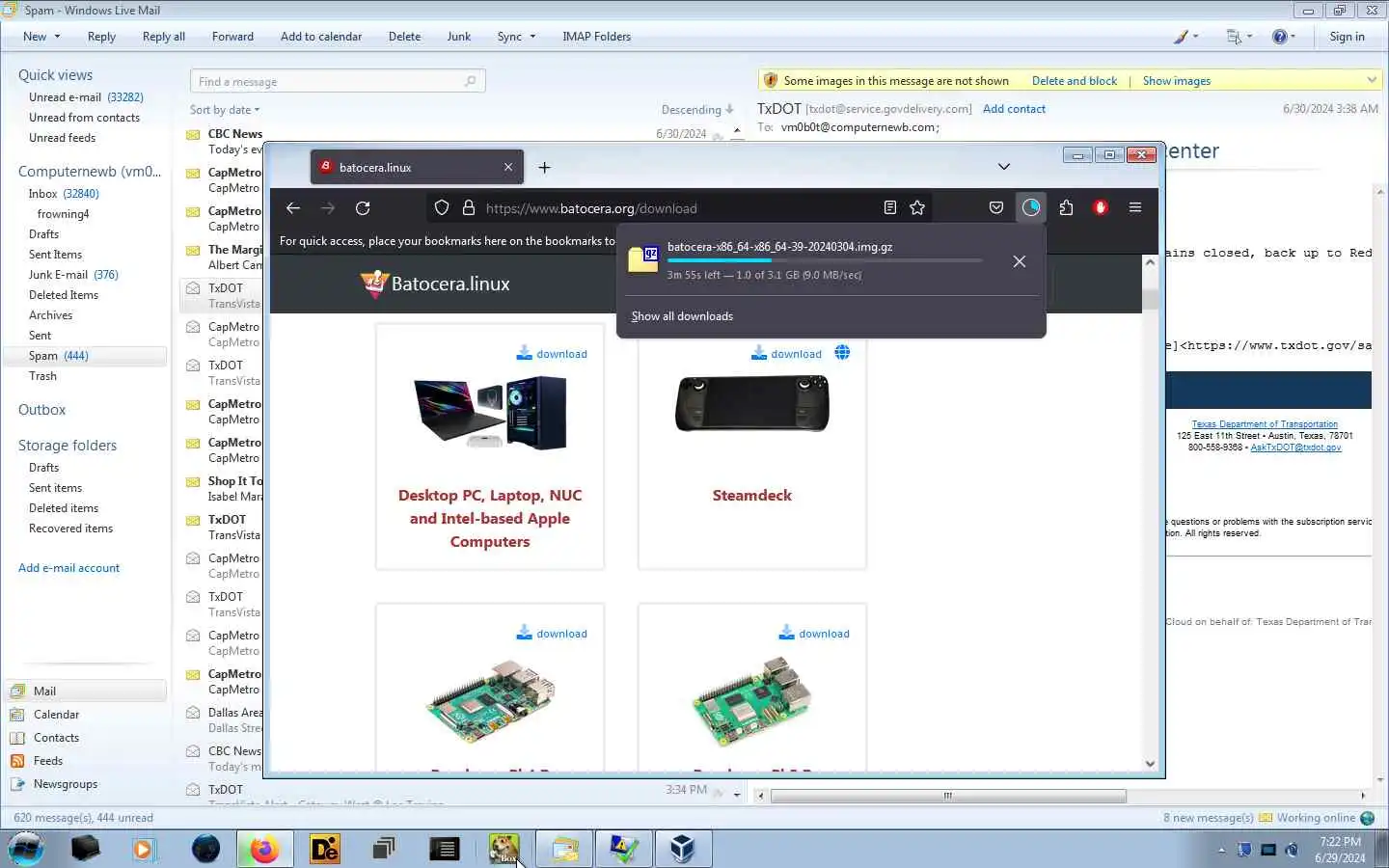The width and height of the screenshot is (1389, 868).
Task: Download Desktop PC, Laptop, NUC image
Action: coord(552,354)
